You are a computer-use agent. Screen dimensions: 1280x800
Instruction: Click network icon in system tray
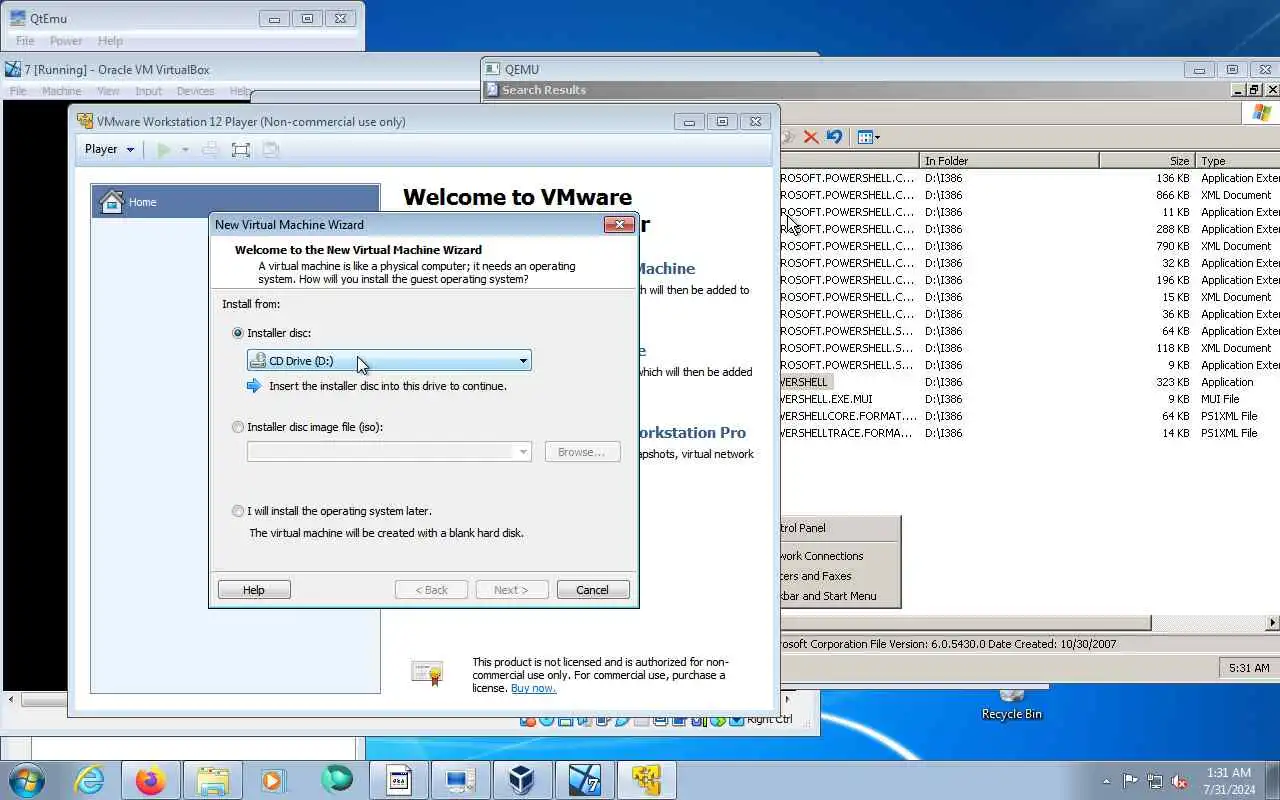coord(1155,781)
